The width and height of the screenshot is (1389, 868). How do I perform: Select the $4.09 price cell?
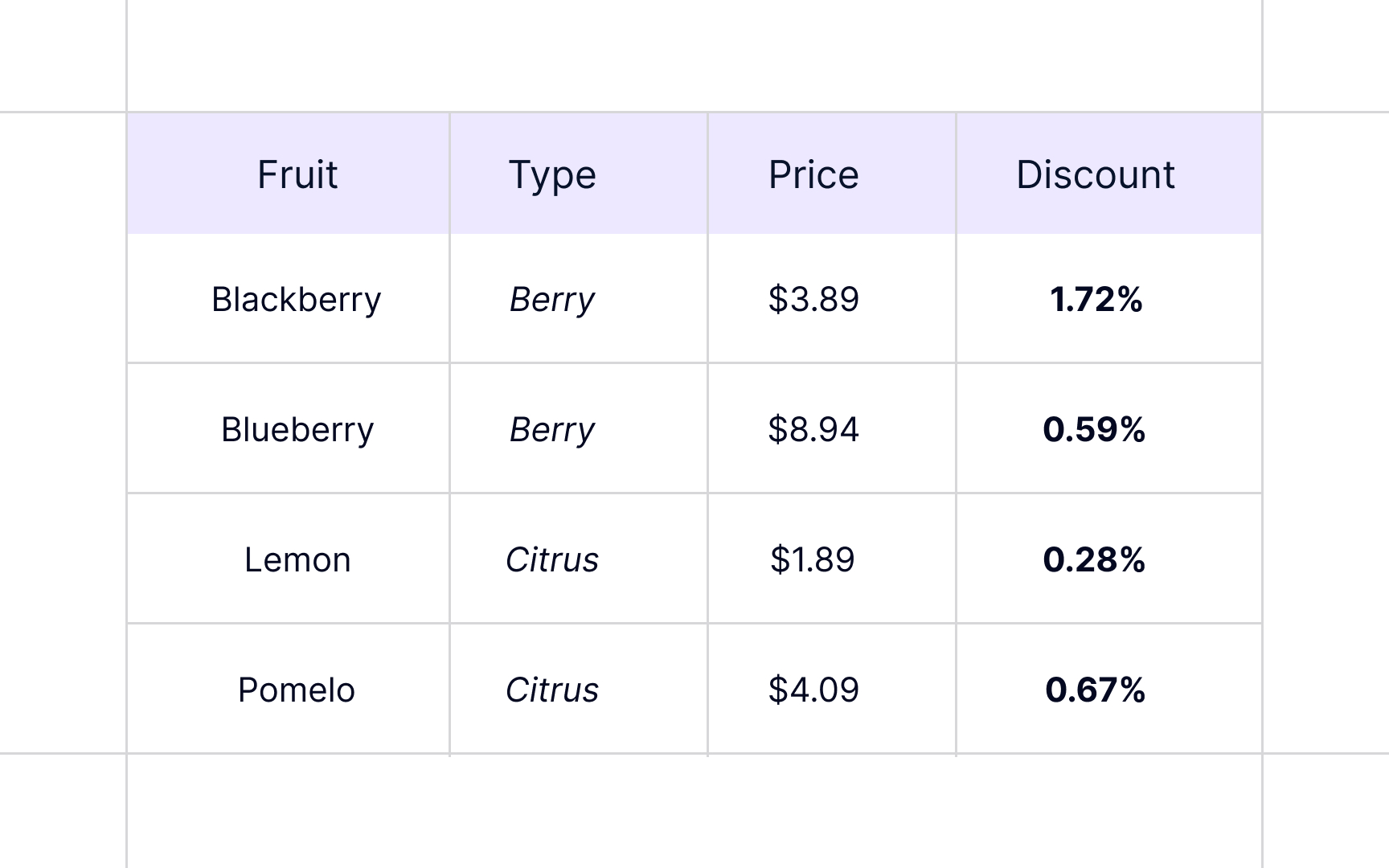coord(813,690)
